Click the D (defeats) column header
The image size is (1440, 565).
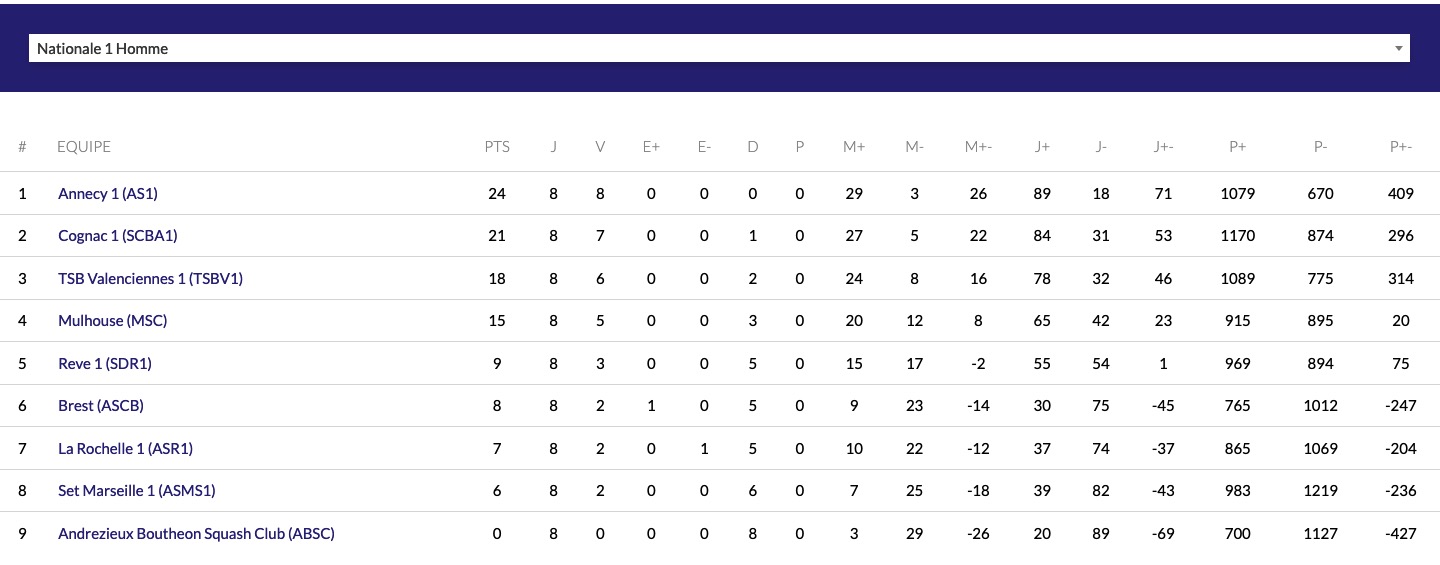pos(752,147)
